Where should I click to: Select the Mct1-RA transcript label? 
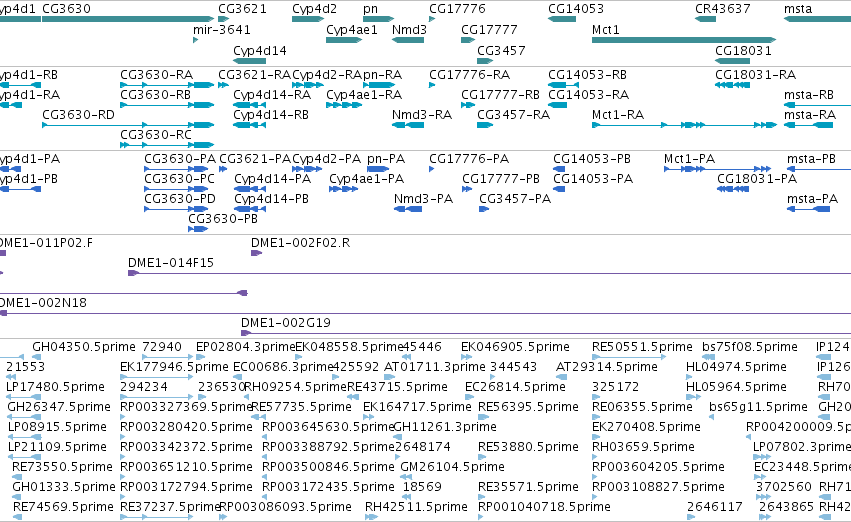618,114
